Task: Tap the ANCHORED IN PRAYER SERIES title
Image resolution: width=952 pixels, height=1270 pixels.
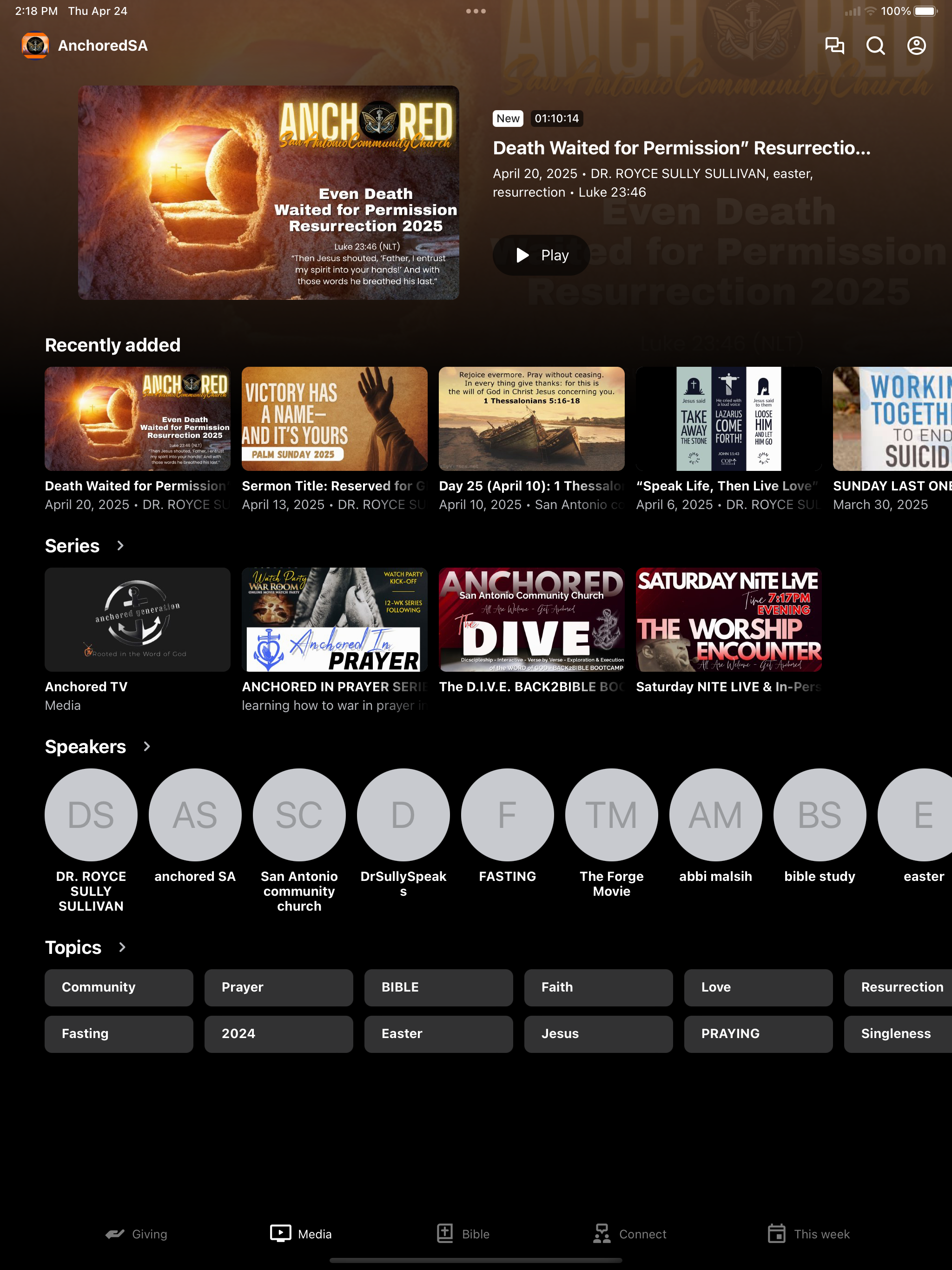Action: (335, 687)
